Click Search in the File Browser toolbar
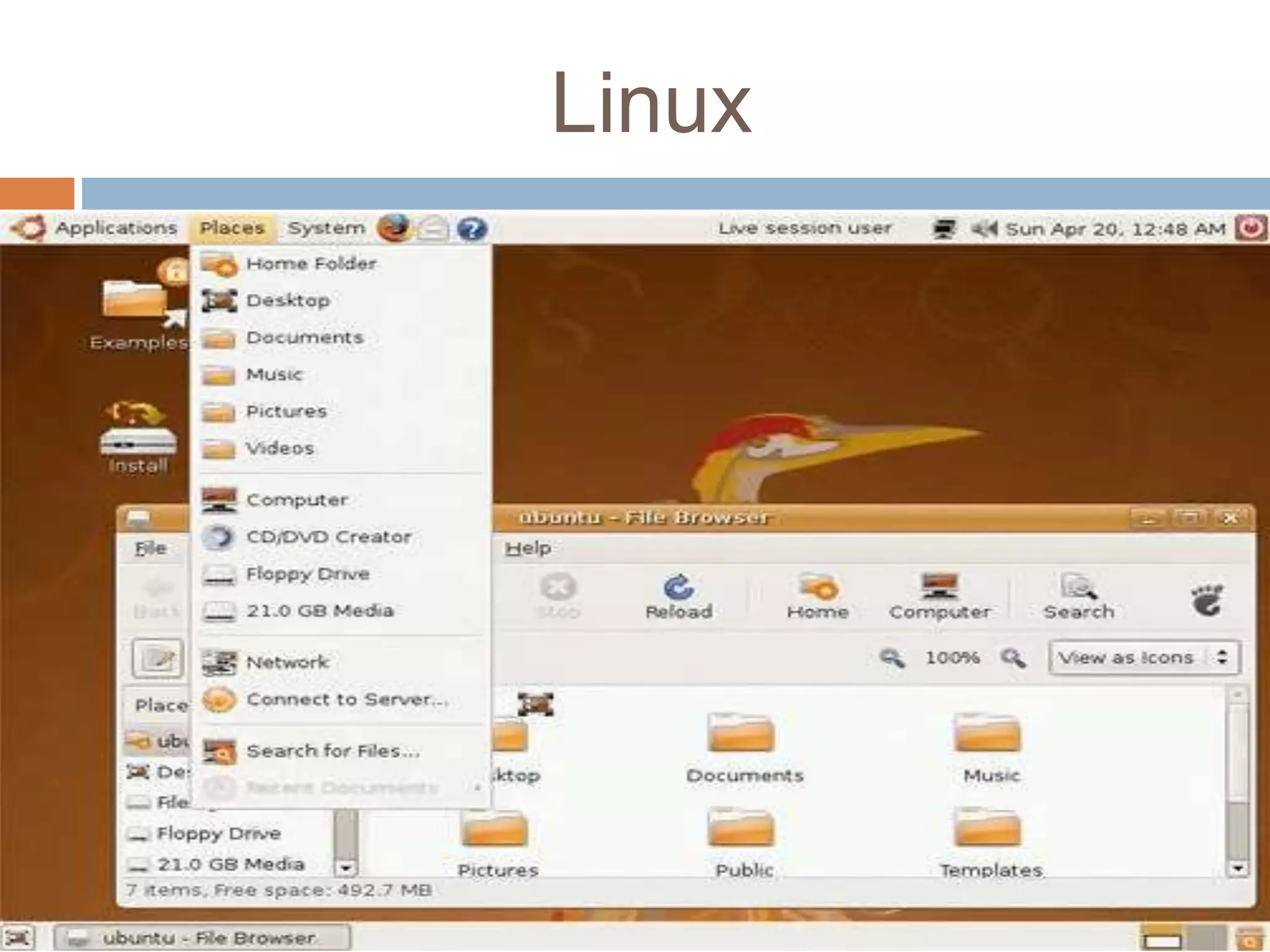Viewport: 1270px width, 952px height. point(1079,596)
